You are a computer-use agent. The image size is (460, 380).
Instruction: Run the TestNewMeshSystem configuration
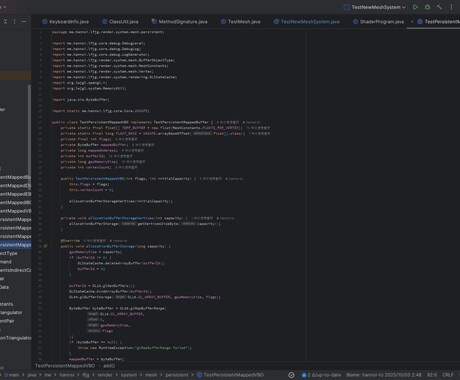[415, 7]
